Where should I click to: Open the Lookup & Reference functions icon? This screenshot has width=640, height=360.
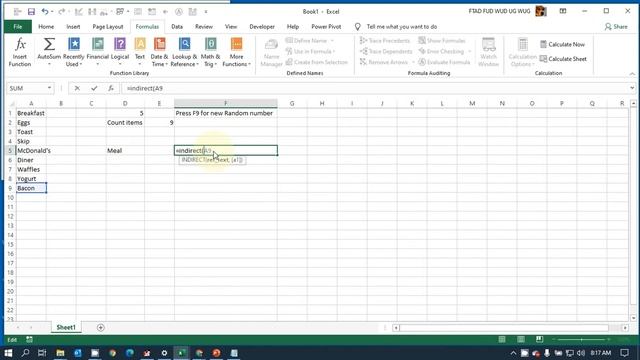tap(184, 44)
